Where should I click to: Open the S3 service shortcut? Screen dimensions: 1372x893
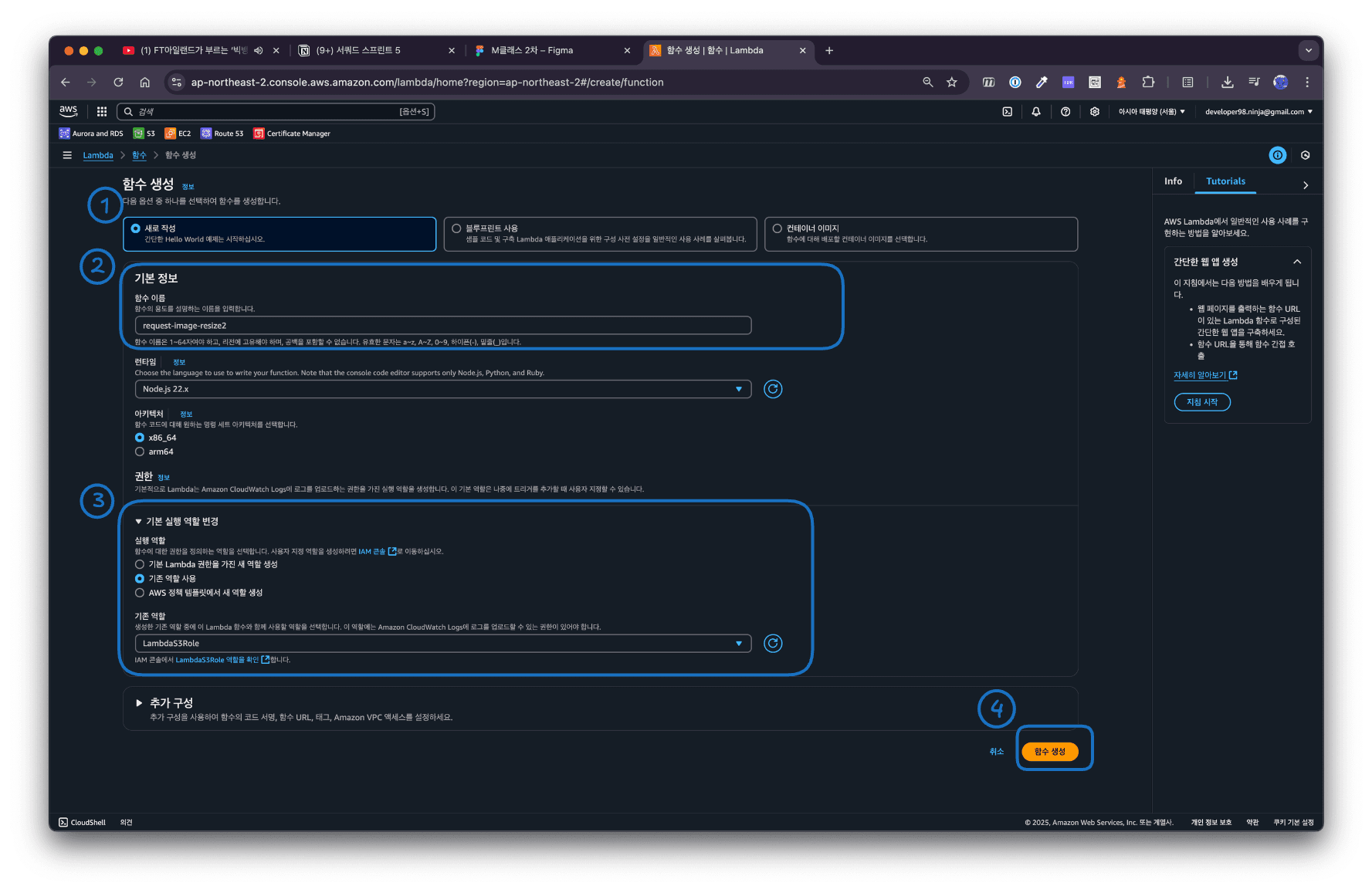(144, 134)
